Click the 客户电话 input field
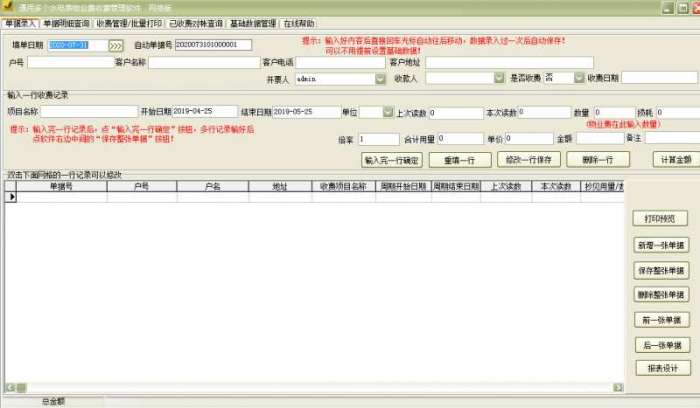 (340, 62)
